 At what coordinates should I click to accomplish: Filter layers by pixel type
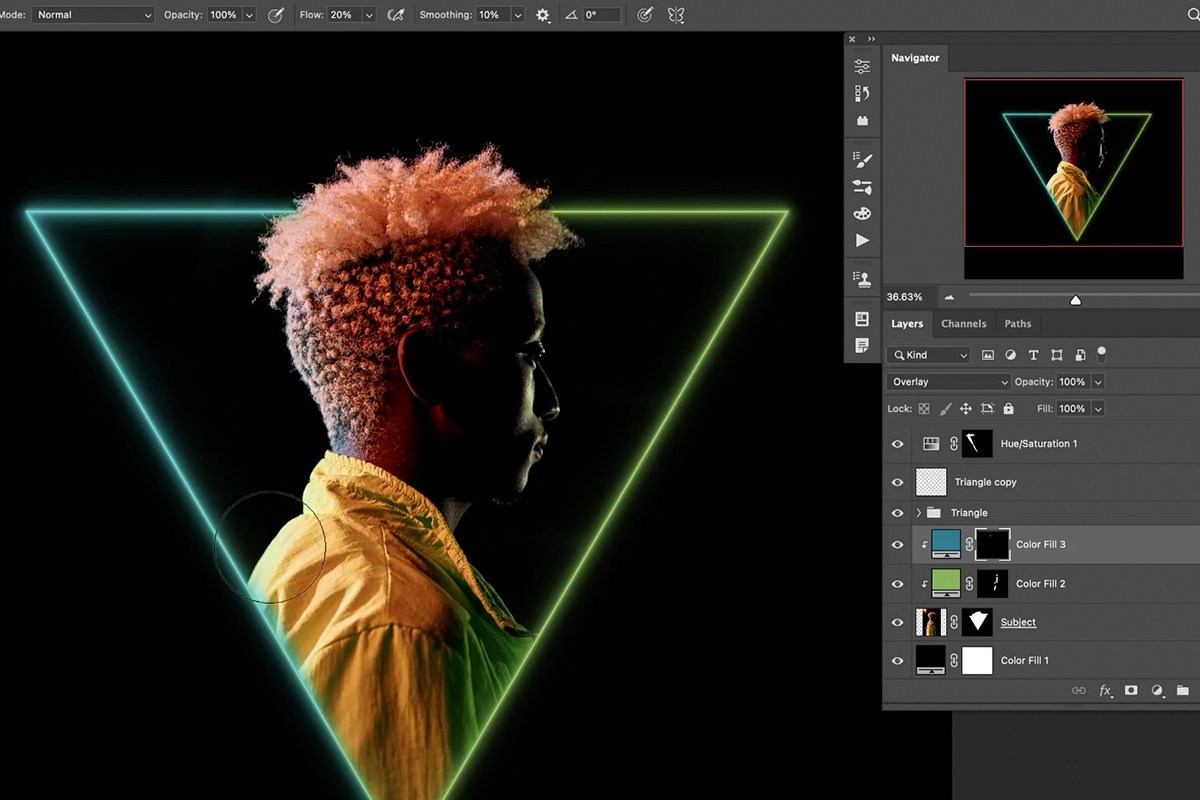[x=988, y=355]
